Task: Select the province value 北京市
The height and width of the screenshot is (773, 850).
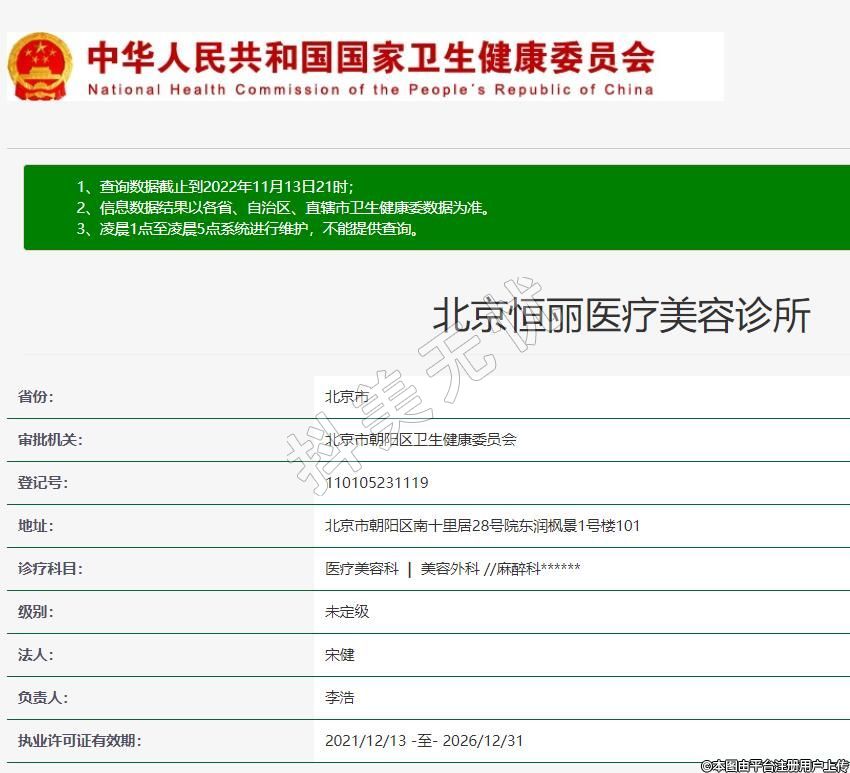Action: tap(346, 397)
